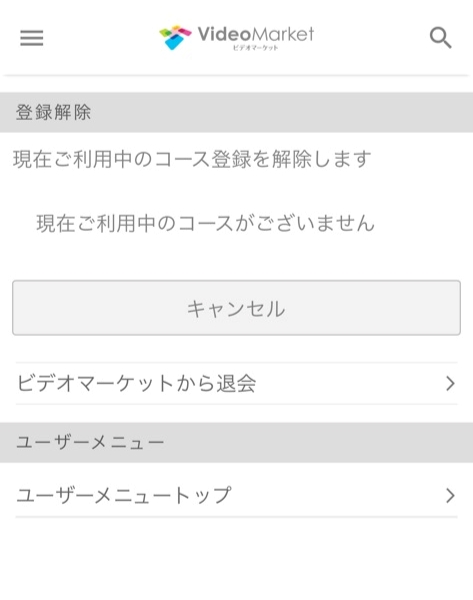Screen dimensions: 473x600
Task: Click text 現在ご利用中のコース登録を解除します
Action: pos(192,159)
